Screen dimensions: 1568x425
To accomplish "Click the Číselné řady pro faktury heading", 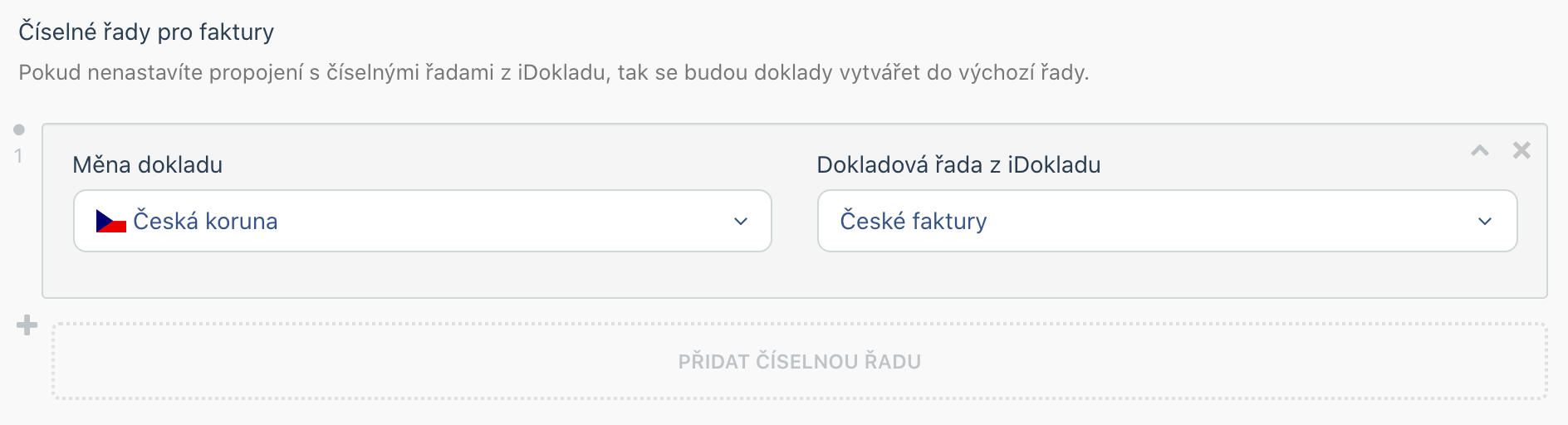I will point(146,32).
